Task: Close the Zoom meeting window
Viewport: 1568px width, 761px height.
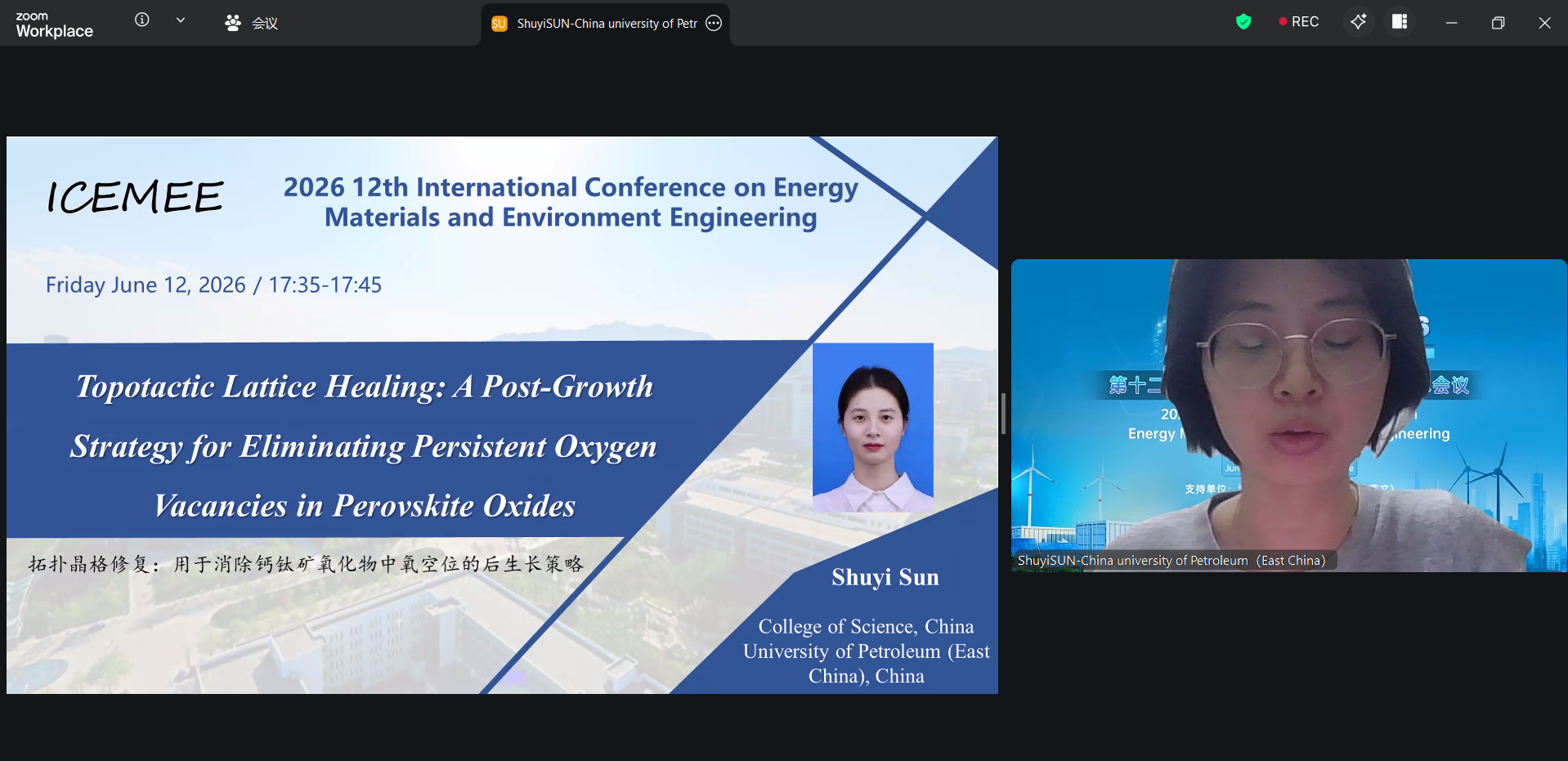Action: coord(1544,23)
